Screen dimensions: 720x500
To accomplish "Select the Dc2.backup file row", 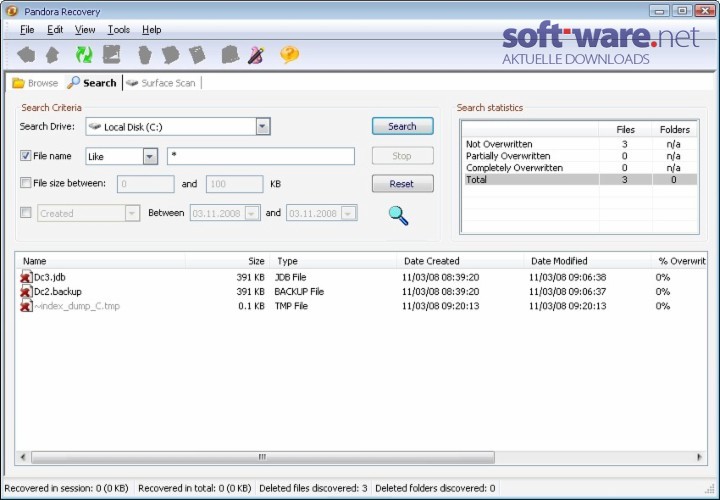I will (360, 291).
